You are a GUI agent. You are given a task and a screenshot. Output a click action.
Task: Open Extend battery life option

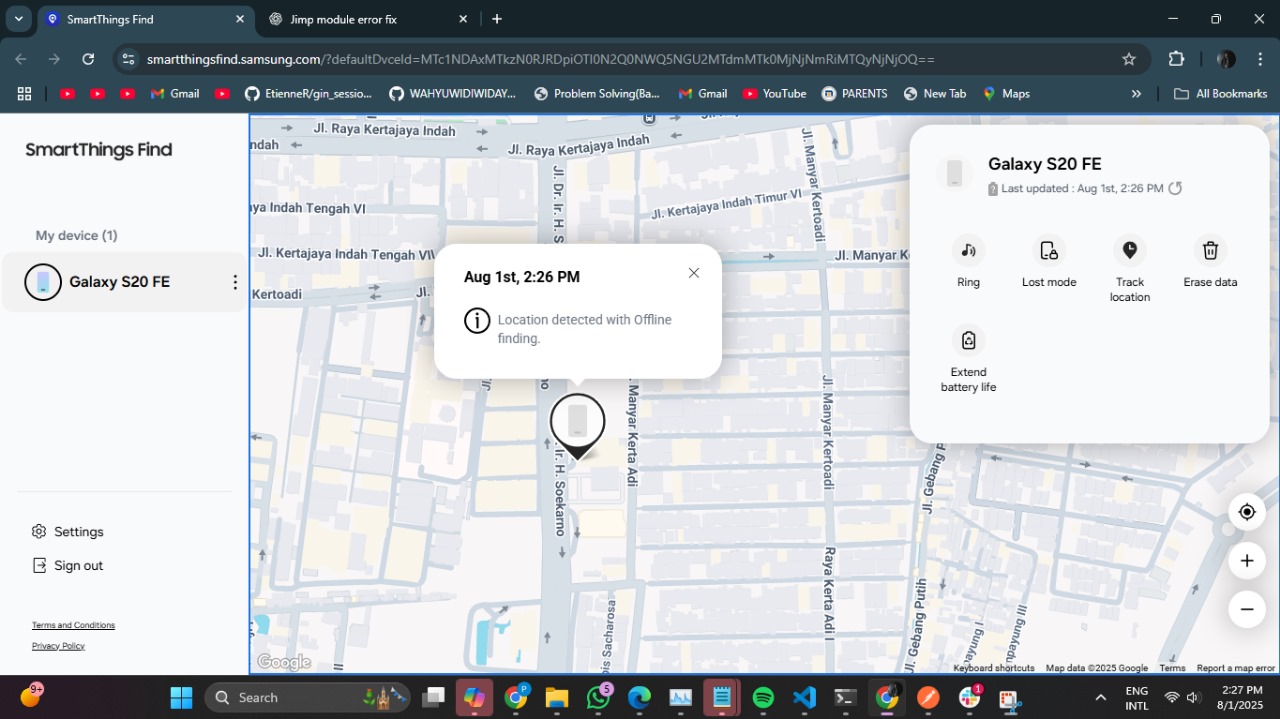pyautogui.click(x=968, y=341)
